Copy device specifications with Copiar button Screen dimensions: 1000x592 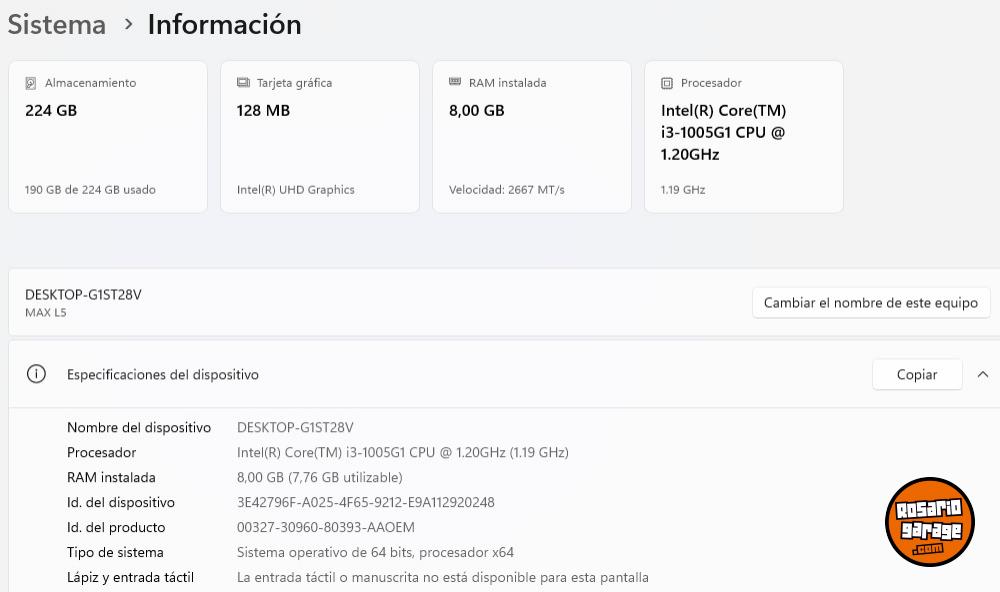point(916,374)
